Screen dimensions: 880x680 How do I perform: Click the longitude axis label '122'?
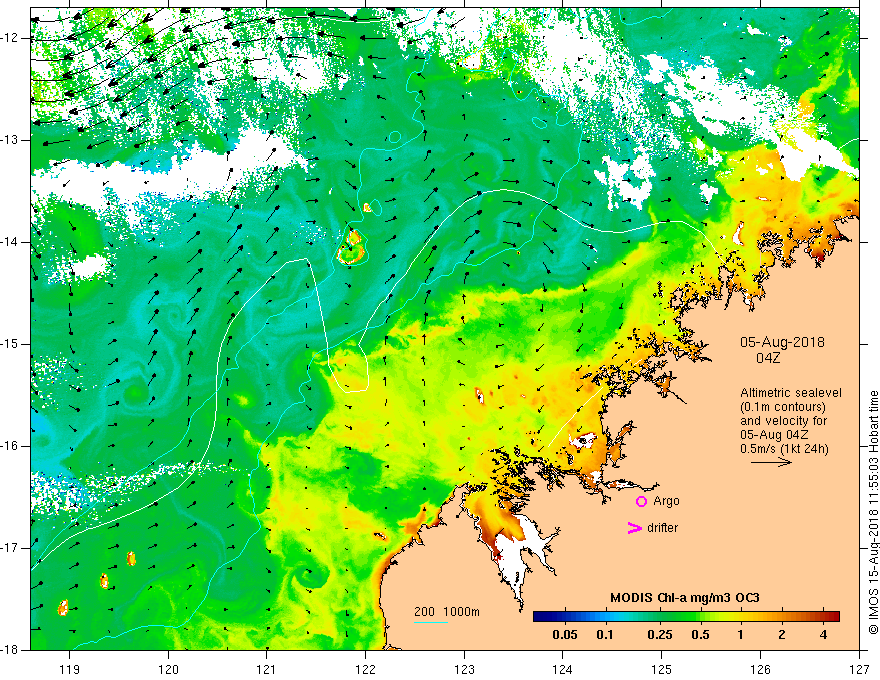[x=365, y=669]
